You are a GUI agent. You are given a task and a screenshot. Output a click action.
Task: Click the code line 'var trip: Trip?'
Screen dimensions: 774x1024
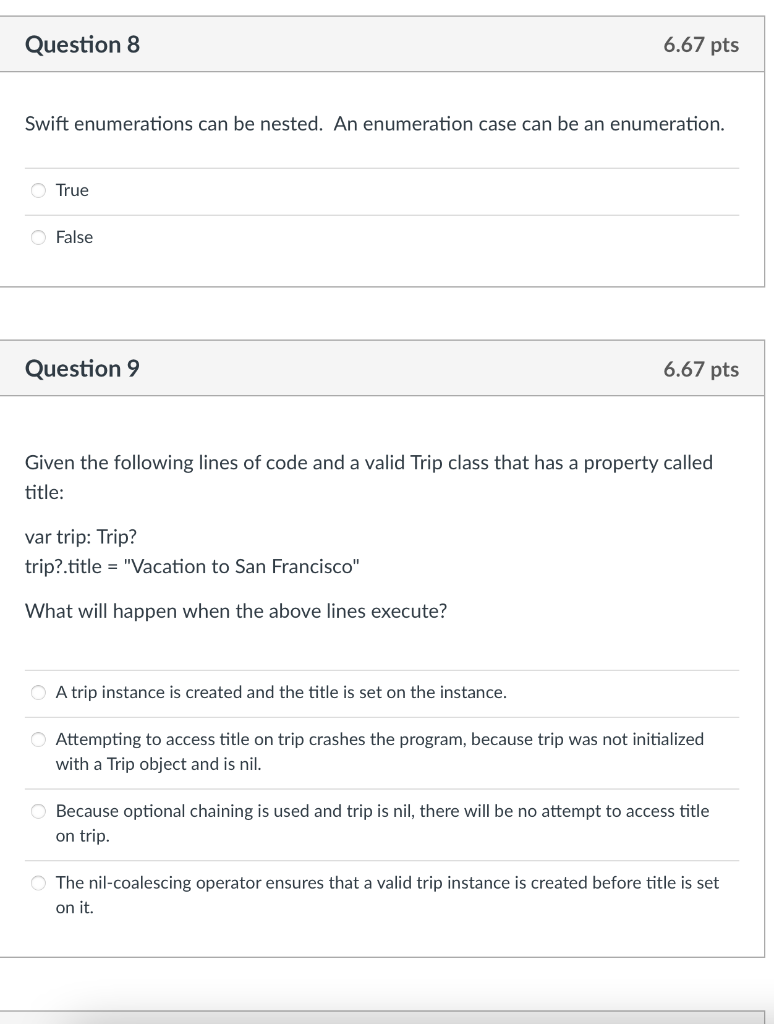coord(86,537)
